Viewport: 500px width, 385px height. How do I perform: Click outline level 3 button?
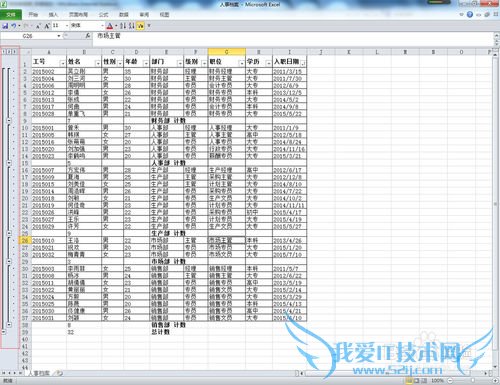[14, 52]
